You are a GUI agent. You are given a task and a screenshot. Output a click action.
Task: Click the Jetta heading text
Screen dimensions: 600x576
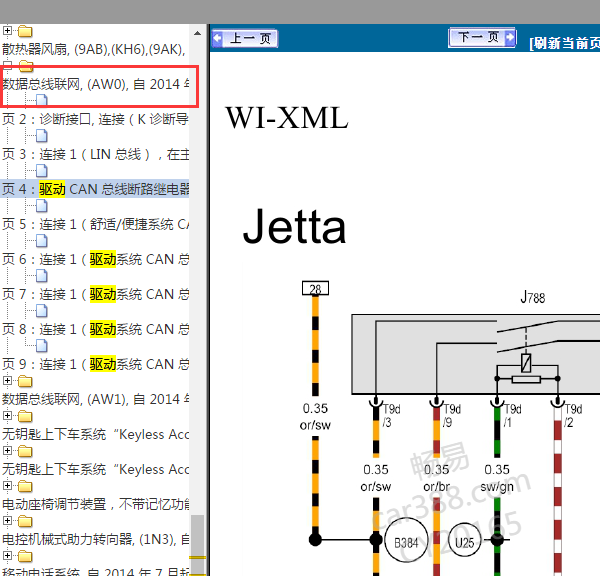tap(294, 227)
